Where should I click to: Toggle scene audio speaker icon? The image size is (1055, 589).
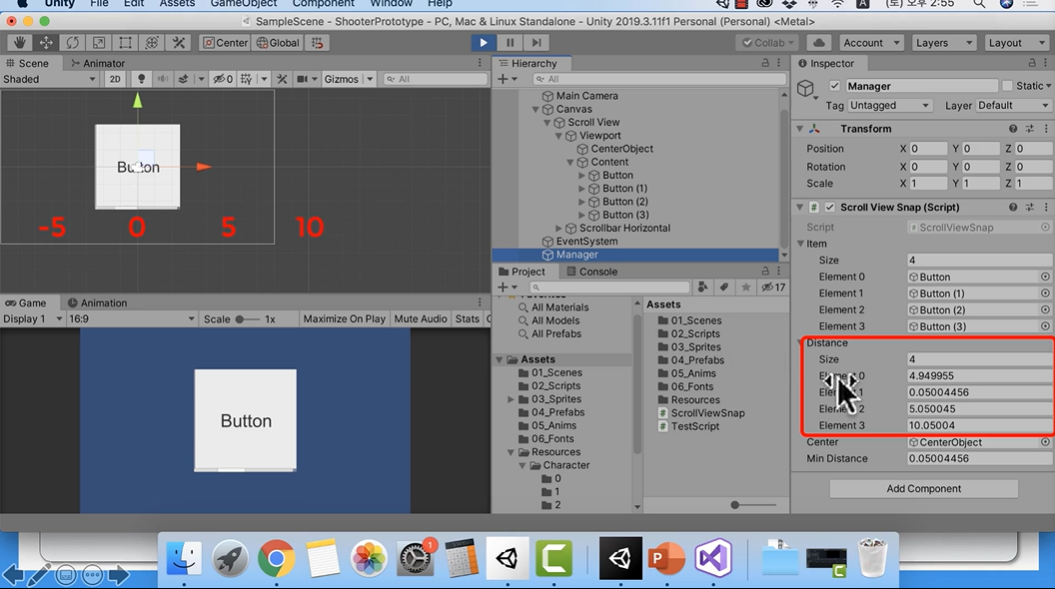coord(162,79)
